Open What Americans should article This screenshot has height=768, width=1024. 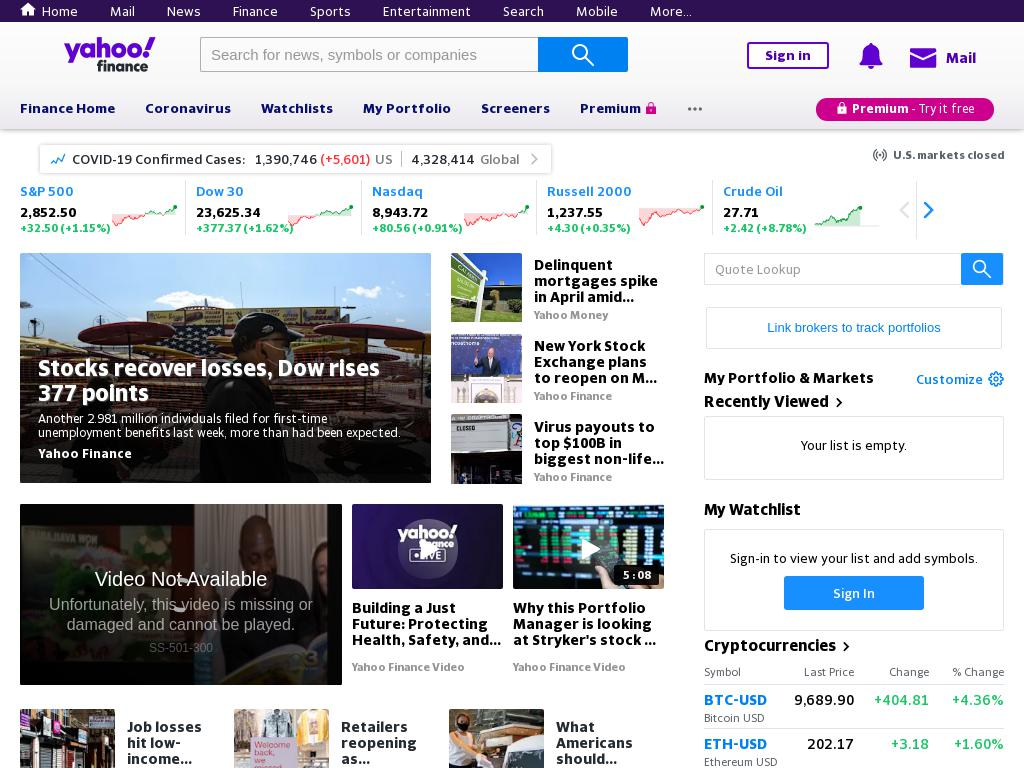click(594, 743)
